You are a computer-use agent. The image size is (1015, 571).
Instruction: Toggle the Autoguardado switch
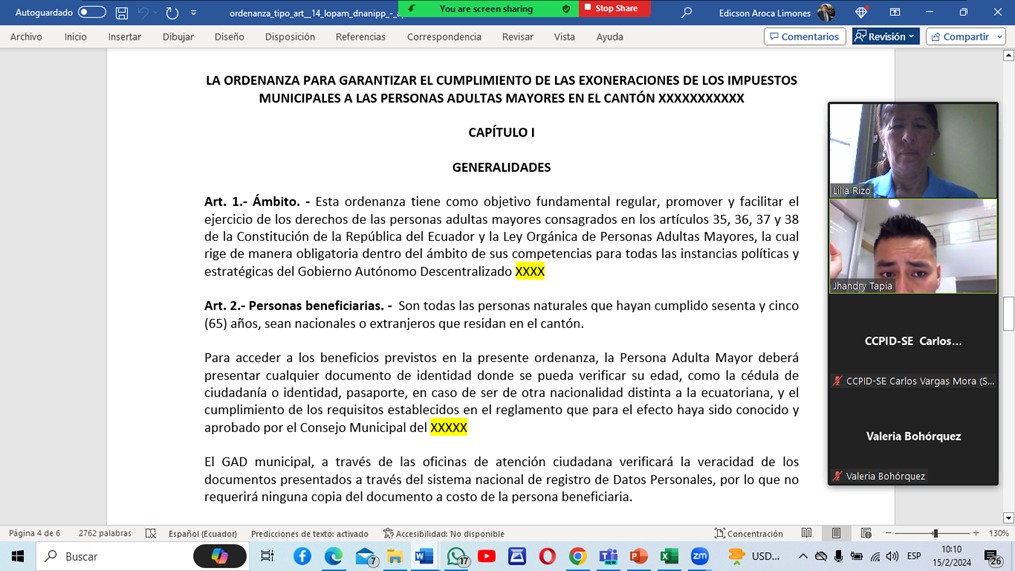point(92,12)
